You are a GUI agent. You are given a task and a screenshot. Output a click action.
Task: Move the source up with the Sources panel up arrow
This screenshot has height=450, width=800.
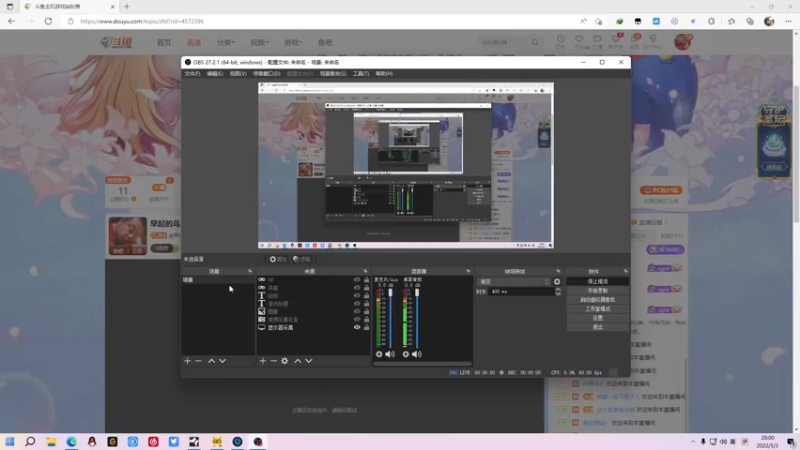point(297,361)
